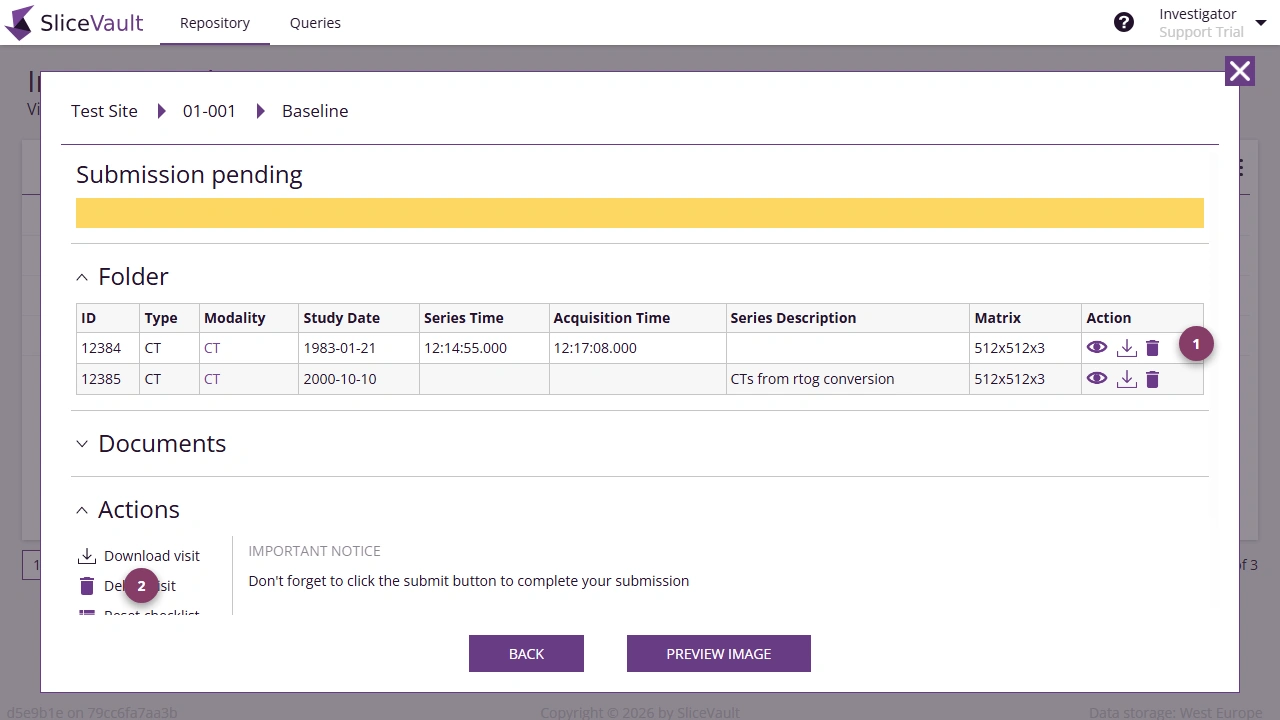Switch to the Queries tab
This screenshot has height=720, width=1280.
315,23
